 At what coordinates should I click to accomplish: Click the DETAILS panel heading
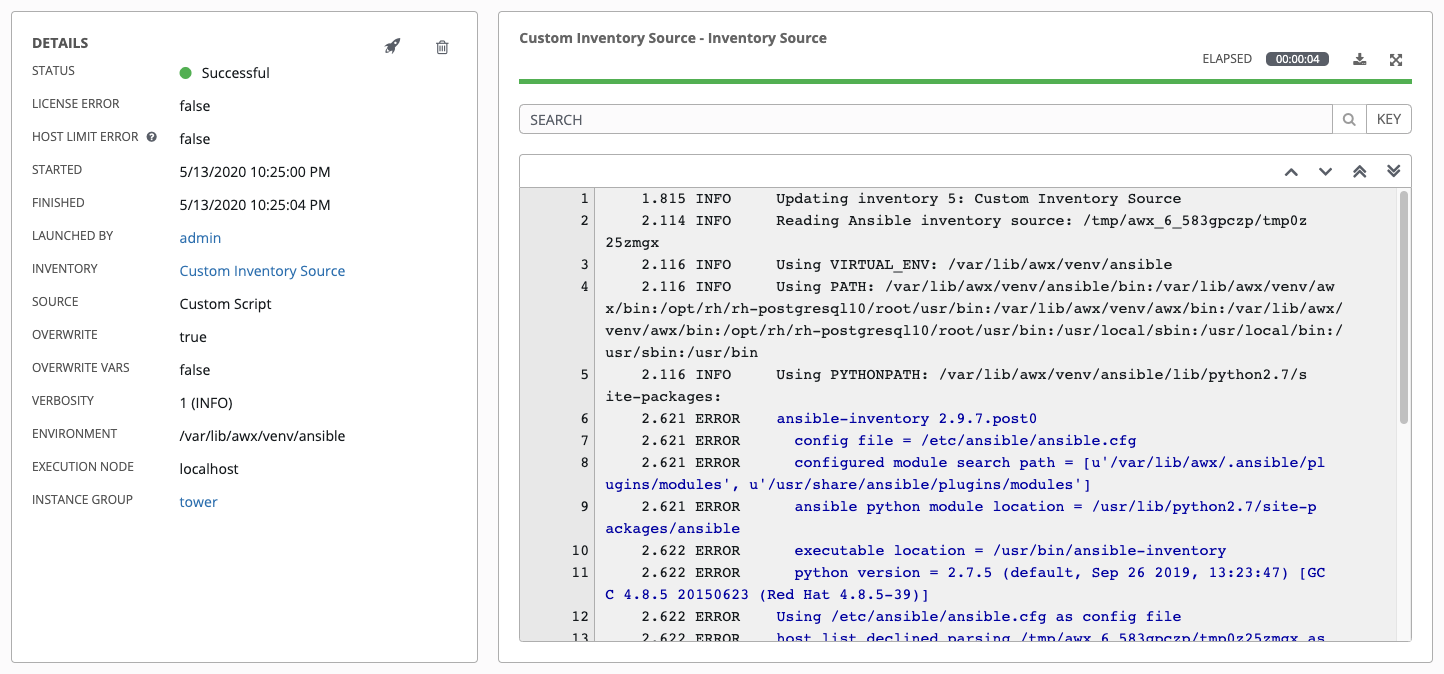pos(60,43)
